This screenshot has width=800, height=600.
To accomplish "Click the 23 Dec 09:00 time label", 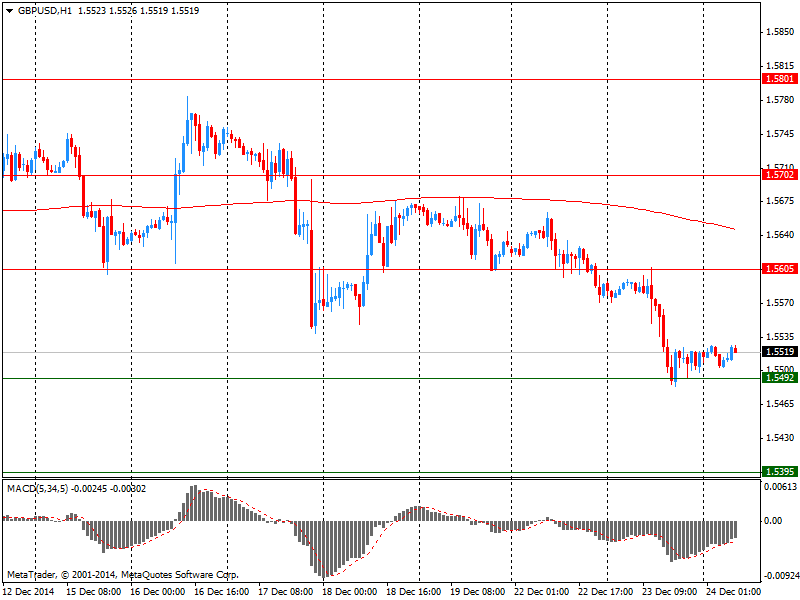I will [669, 592].
